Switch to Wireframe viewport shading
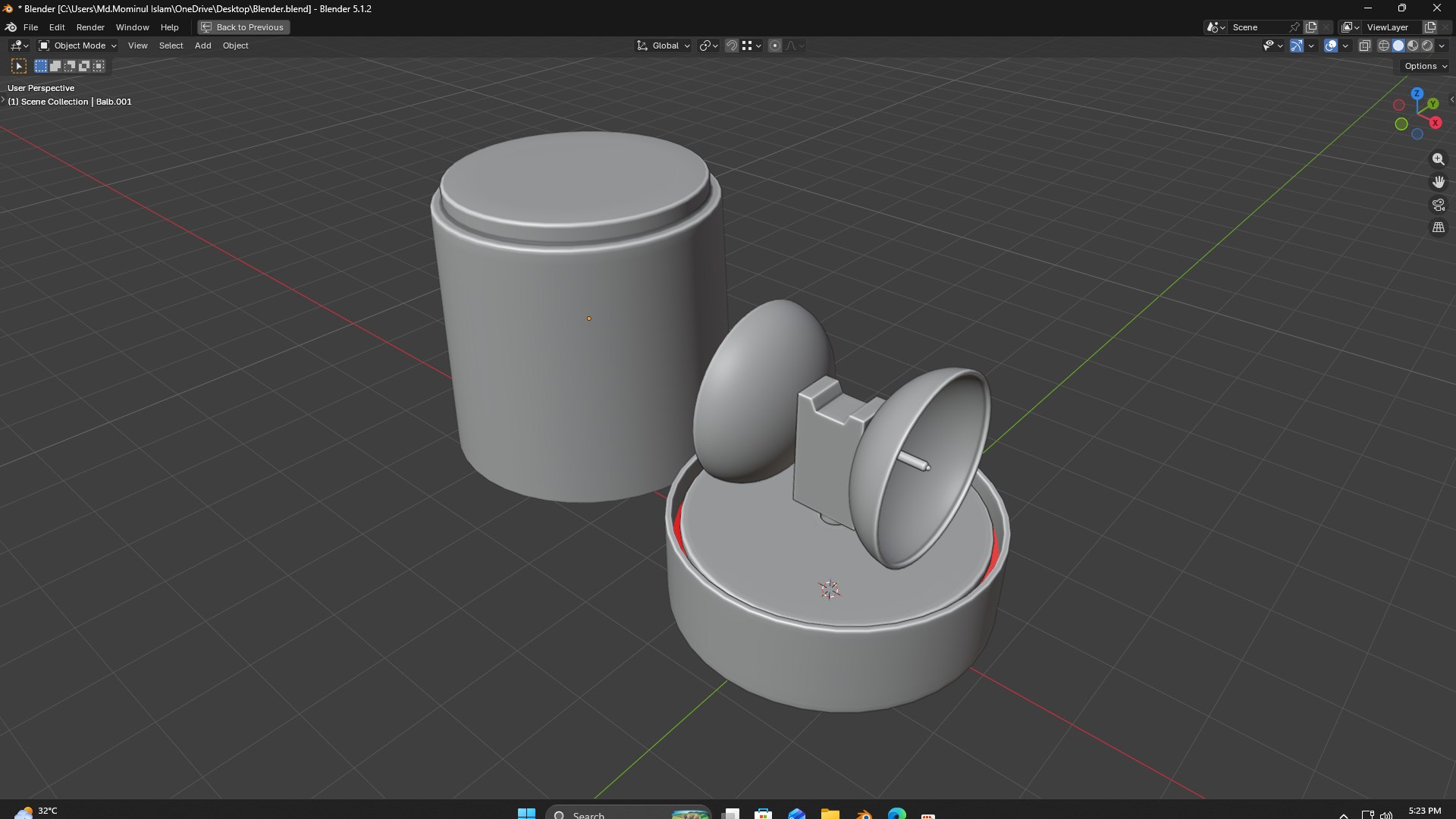 1384,45
